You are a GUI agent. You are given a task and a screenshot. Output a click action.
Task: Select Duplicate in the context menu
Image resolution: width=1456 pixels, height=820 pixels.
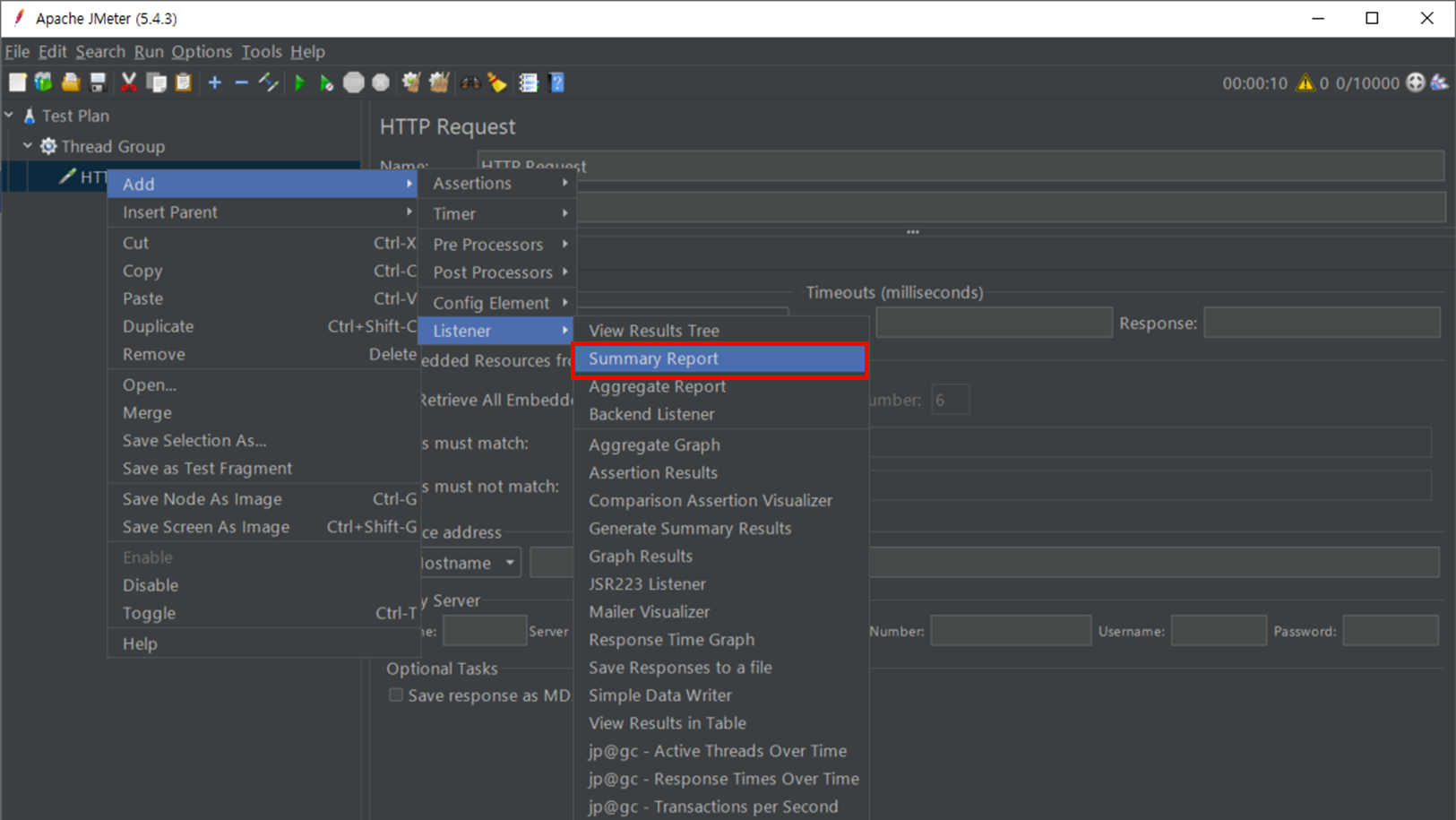(264, 326)
